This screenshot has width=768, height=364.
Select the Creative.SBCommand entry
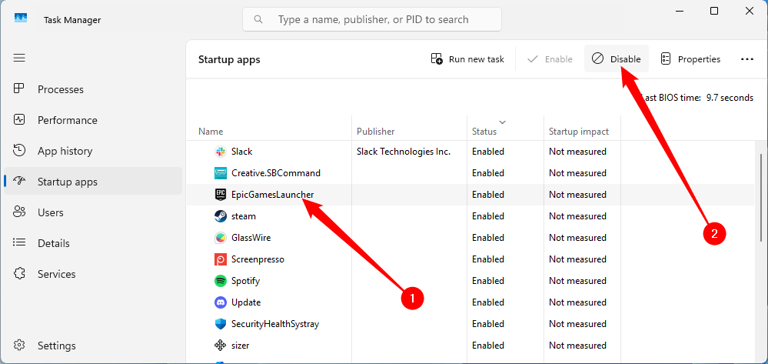point(276,173)
